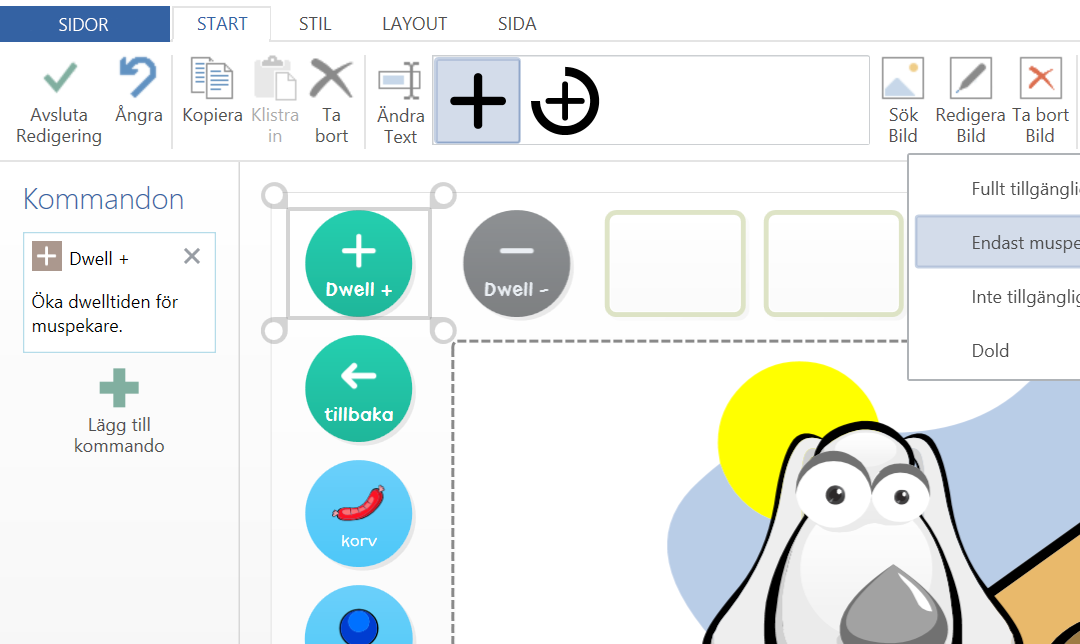Open Sök Bild image search
The height and width of the screenshot is (644, 1080).
coord(902,103)
